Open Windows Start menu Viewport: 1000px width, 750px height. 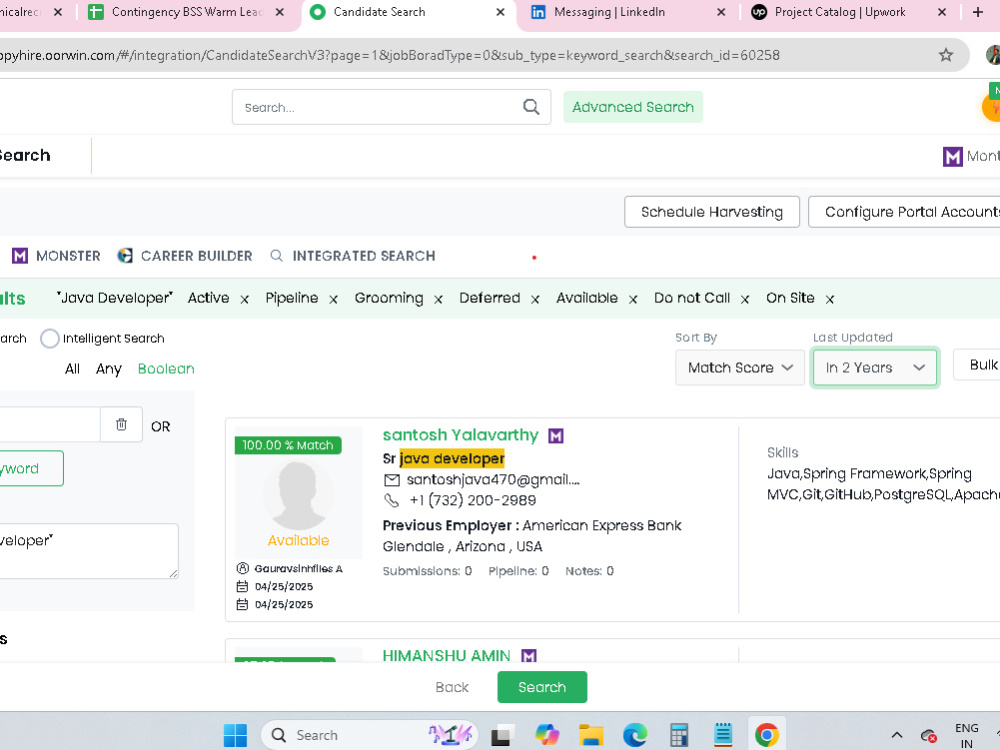coord(235,735)
